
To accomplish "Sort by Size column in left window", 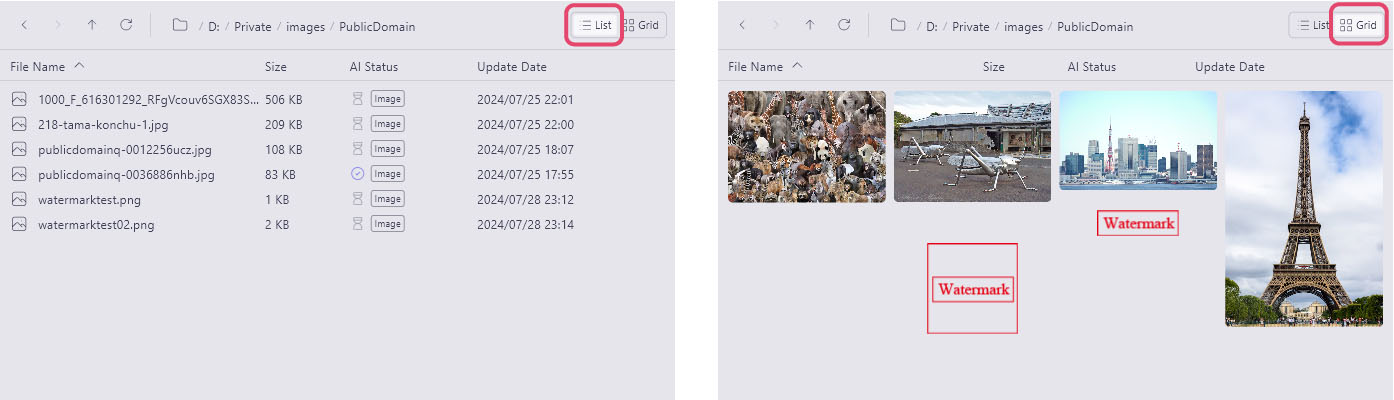I will (276, 67).
